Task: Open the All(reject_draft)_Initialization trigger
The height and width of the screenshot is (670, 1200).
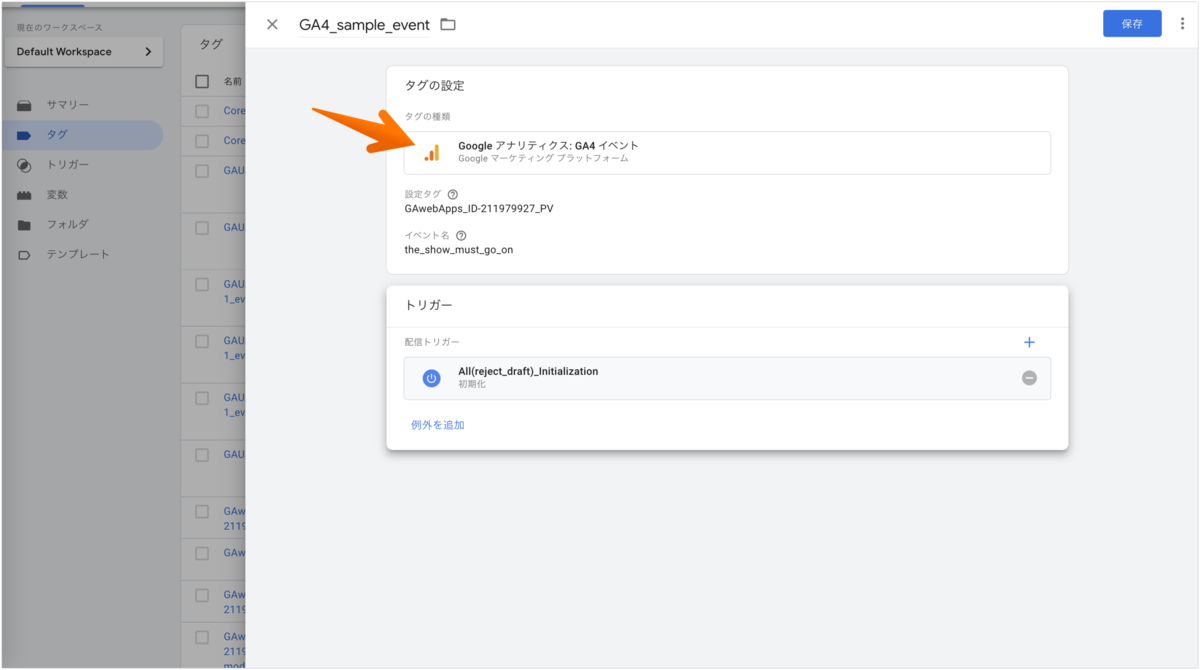Action: 727,378
